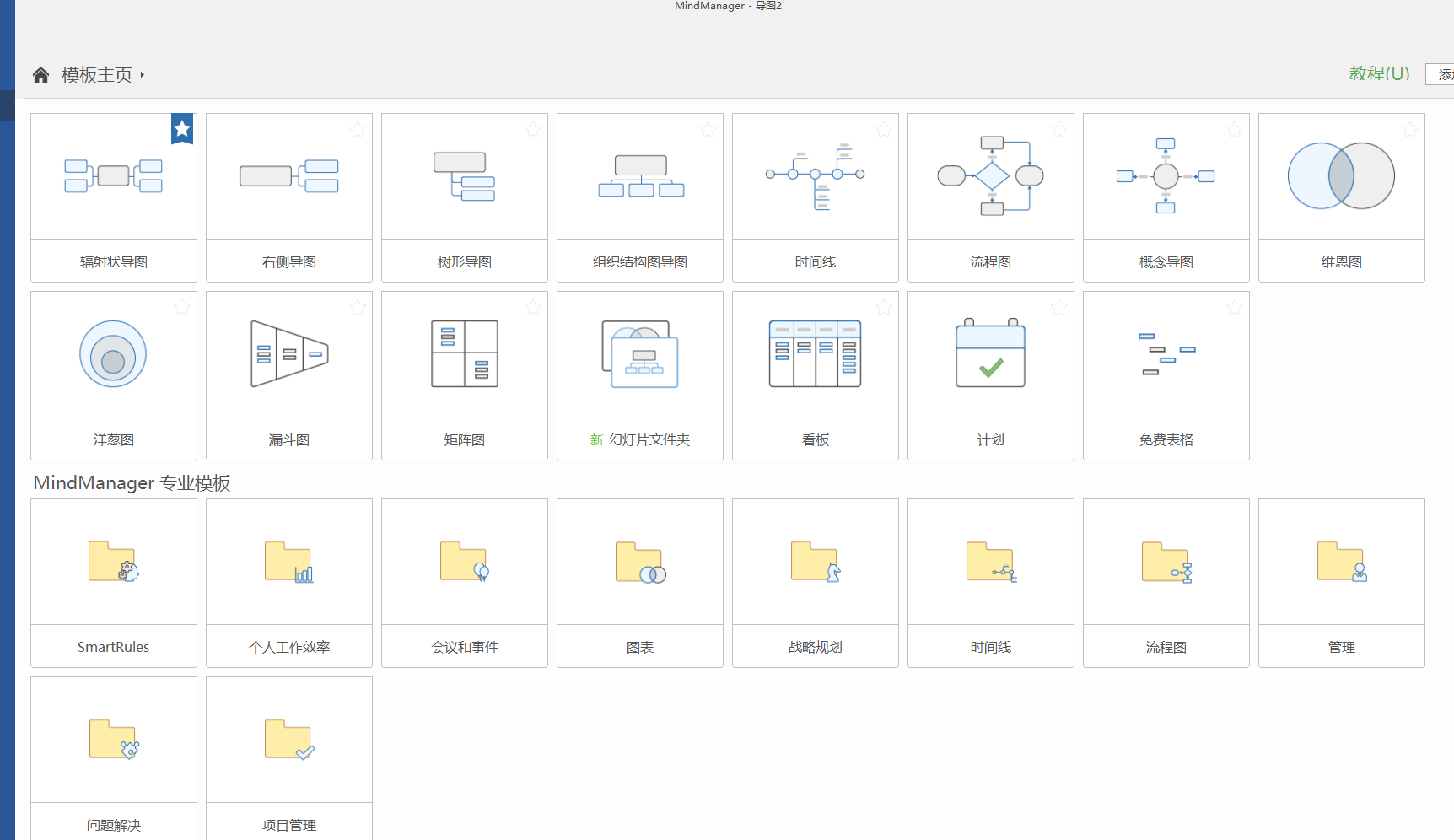Screen dimensions: 1454x840
Task: Favorite the 漏斗图 template star
Action: [358, 307]
